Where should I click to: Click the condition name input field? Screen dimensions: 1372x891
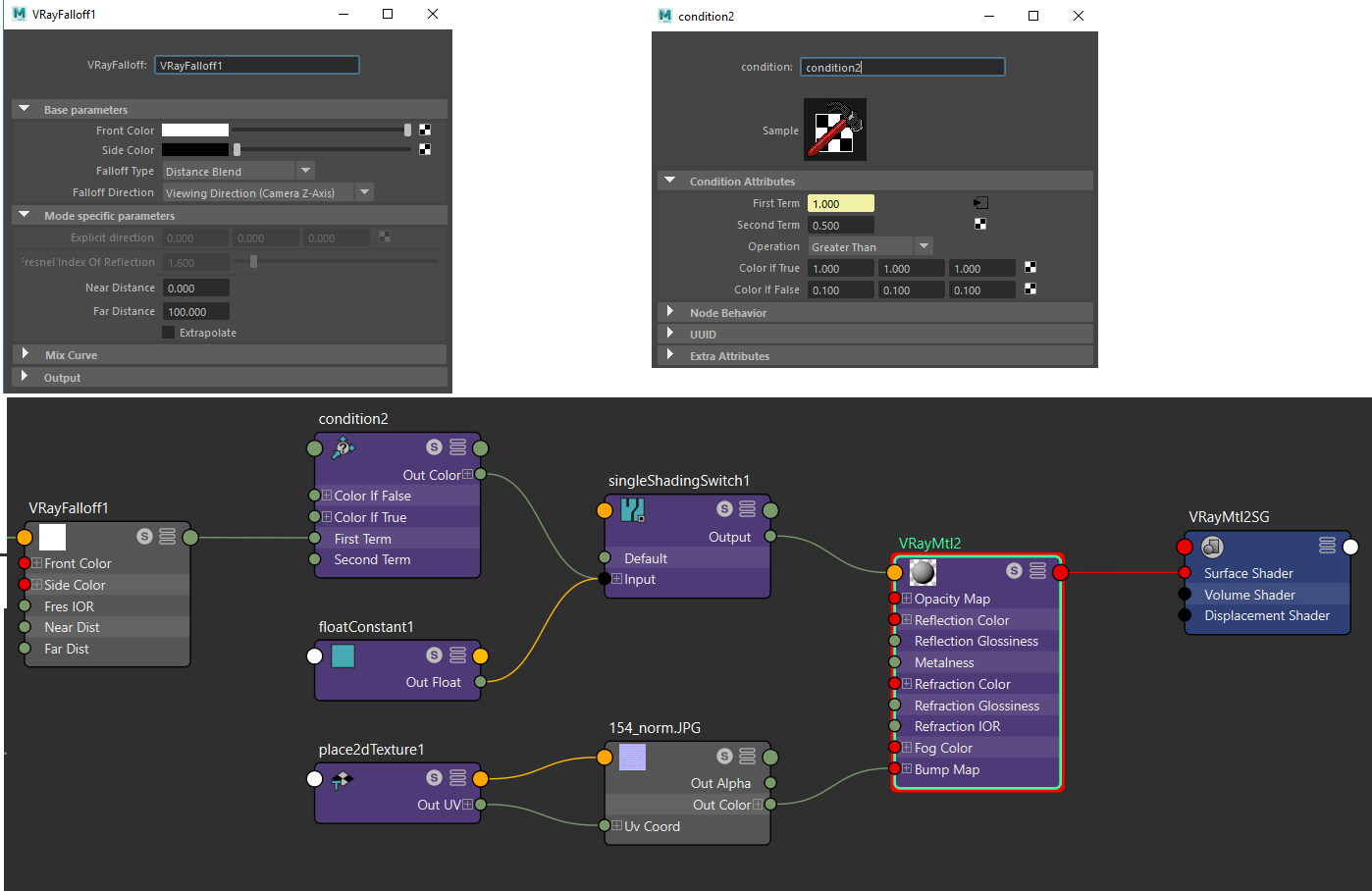coord(903,67)
